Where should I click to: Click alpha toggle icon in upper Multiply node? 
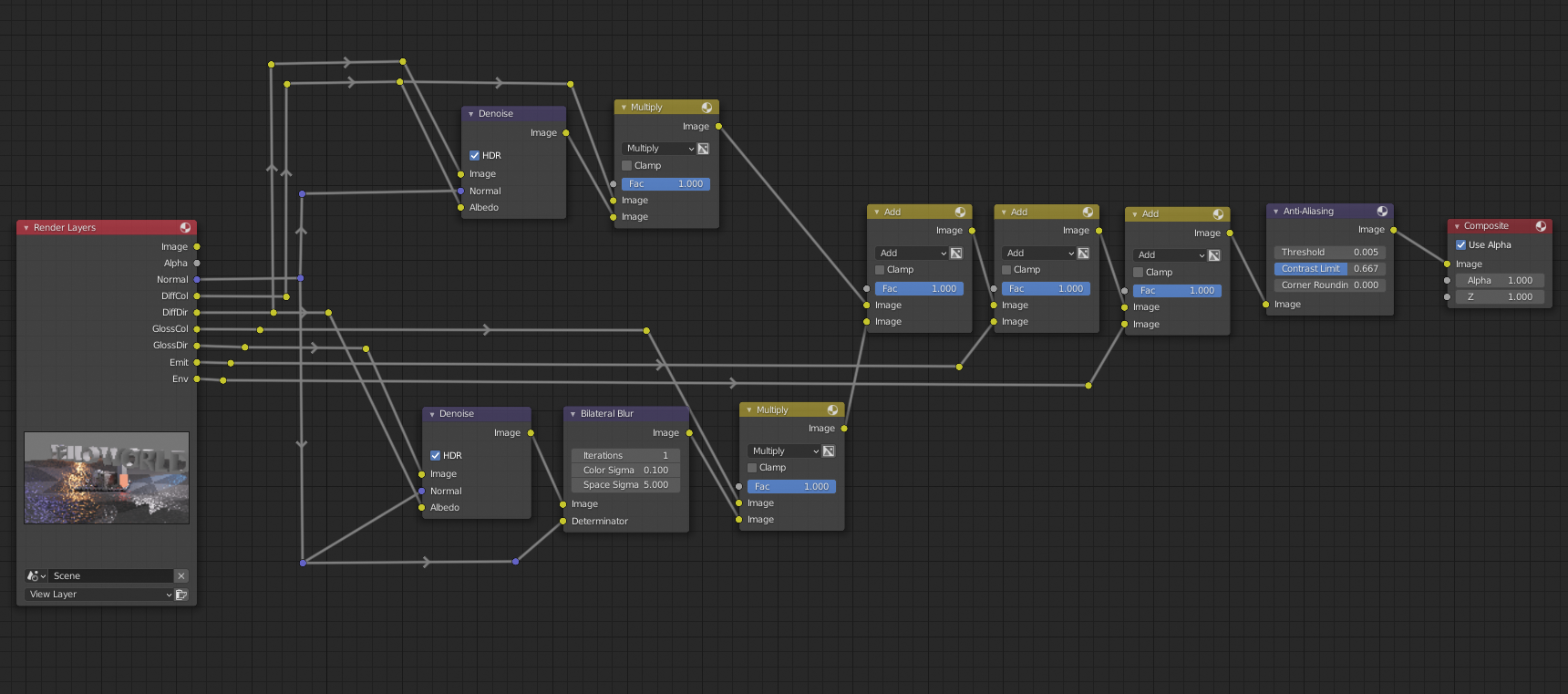[703, 148]
